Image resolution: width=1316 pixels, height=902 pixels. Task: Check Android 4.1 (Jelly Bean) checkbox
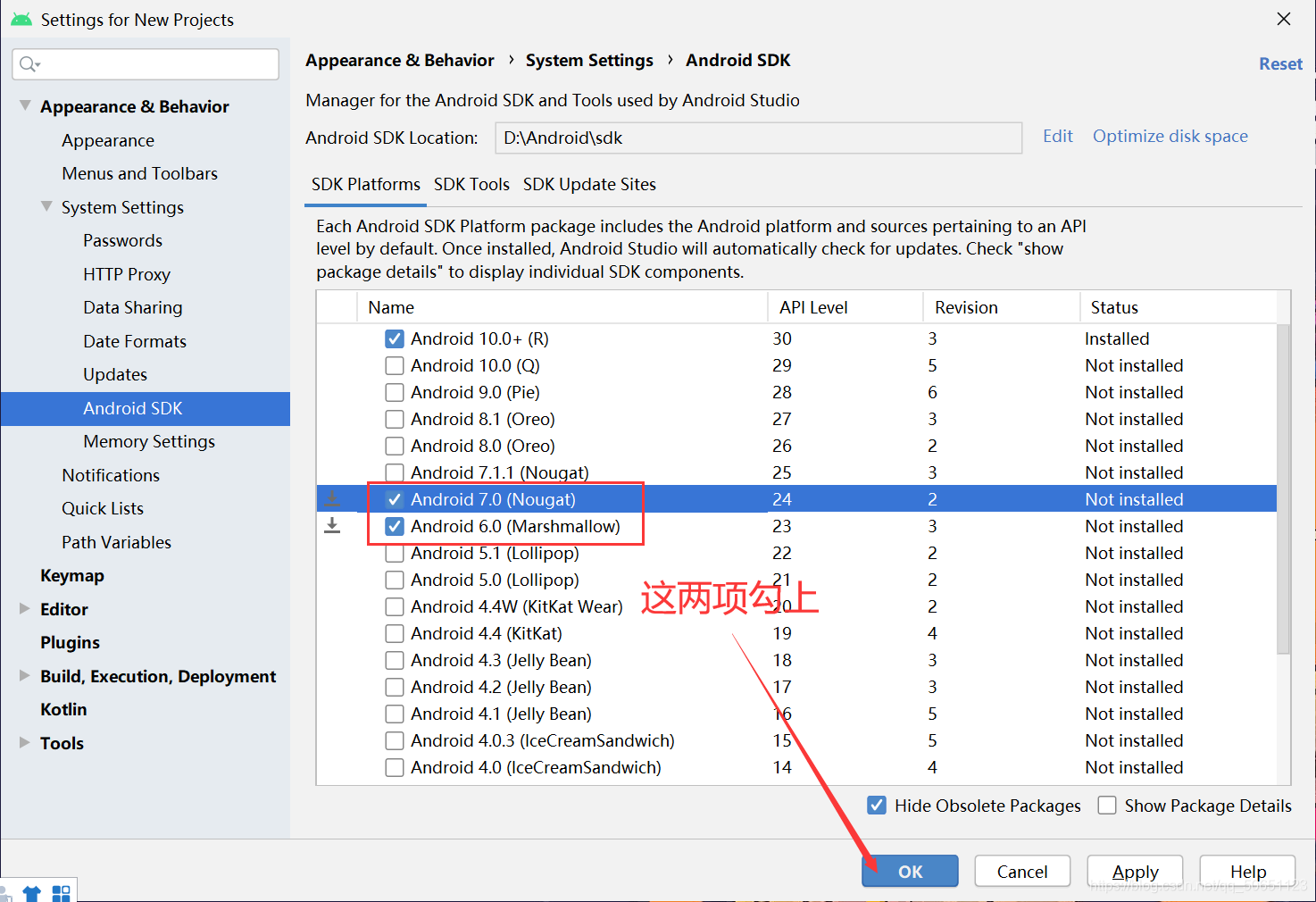(x=395, y=714)
